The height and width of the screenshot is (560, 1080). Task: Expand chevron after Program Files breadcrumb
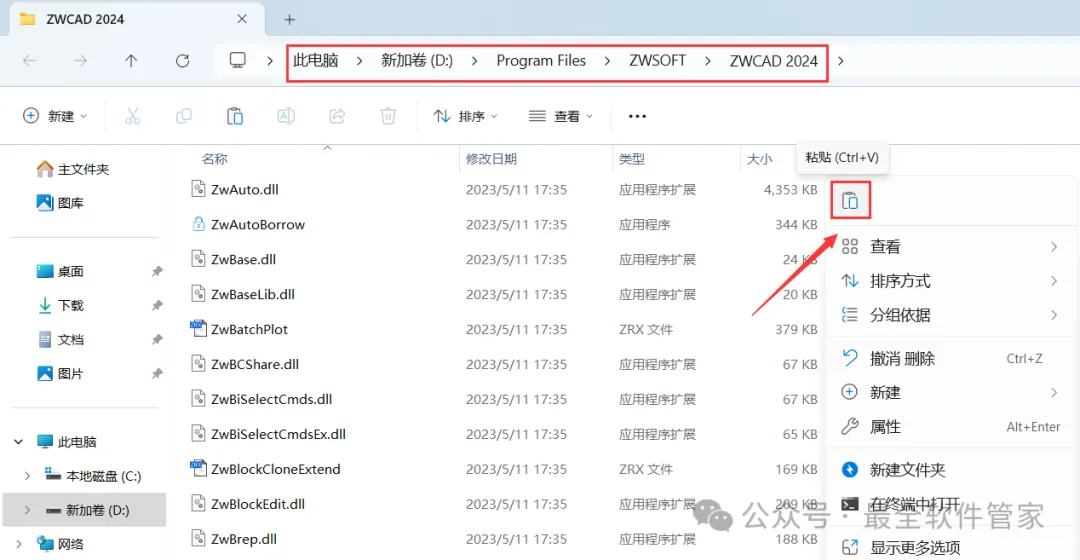point(607,61)
